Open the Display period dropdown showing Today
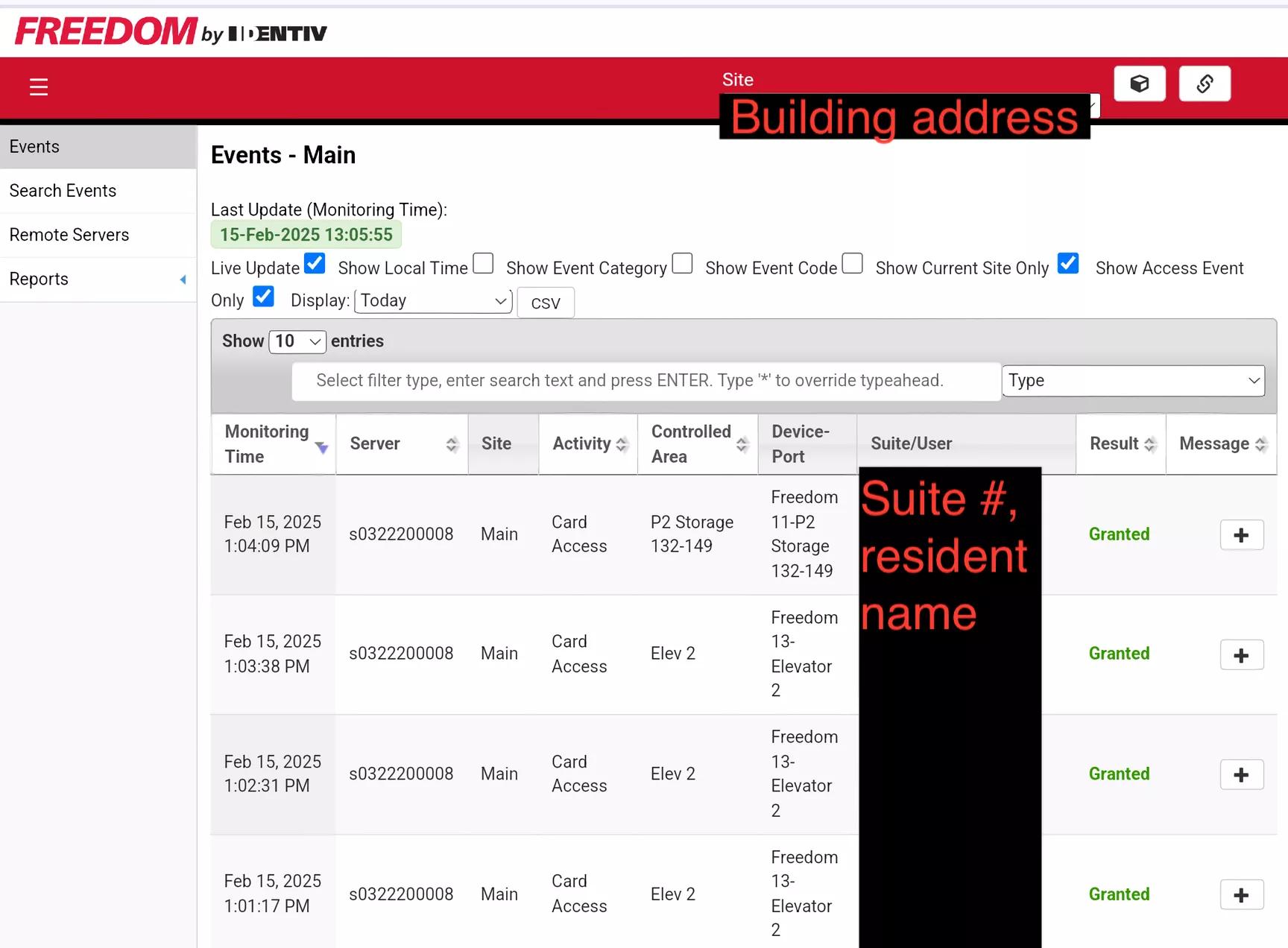1288x948 pixels. (x=433, y=301)
